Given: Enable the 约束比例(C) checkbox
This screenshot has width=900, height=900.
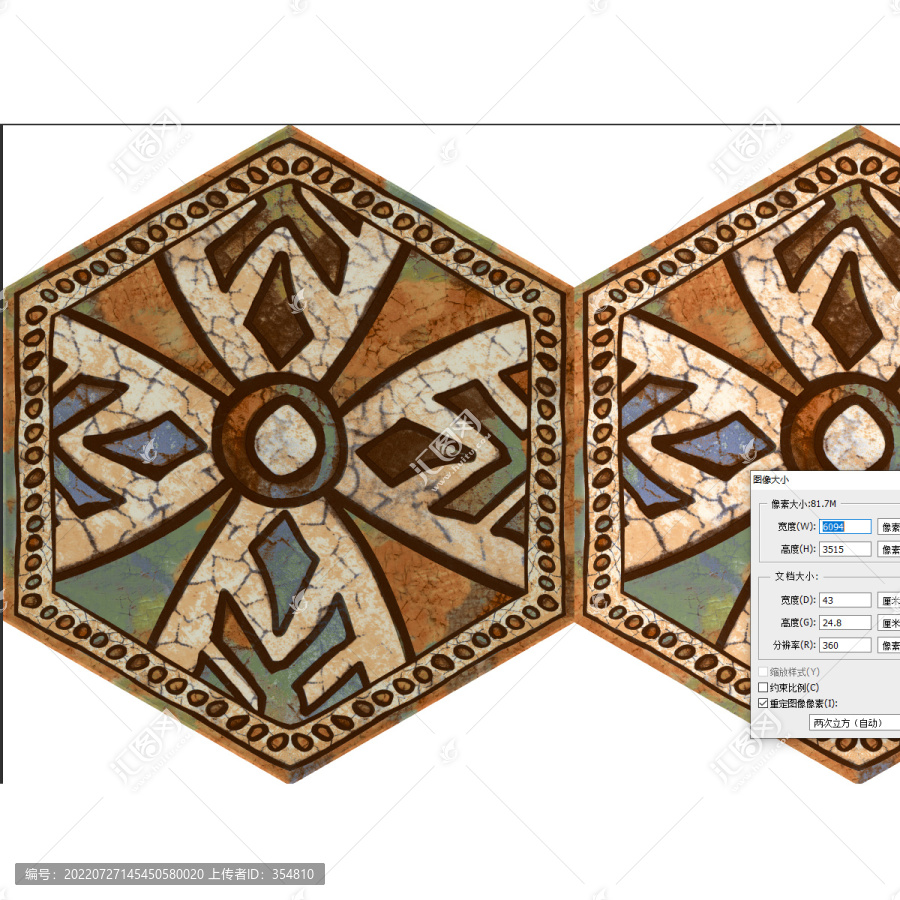Looking at the screenshot, I should pos(763,687).
